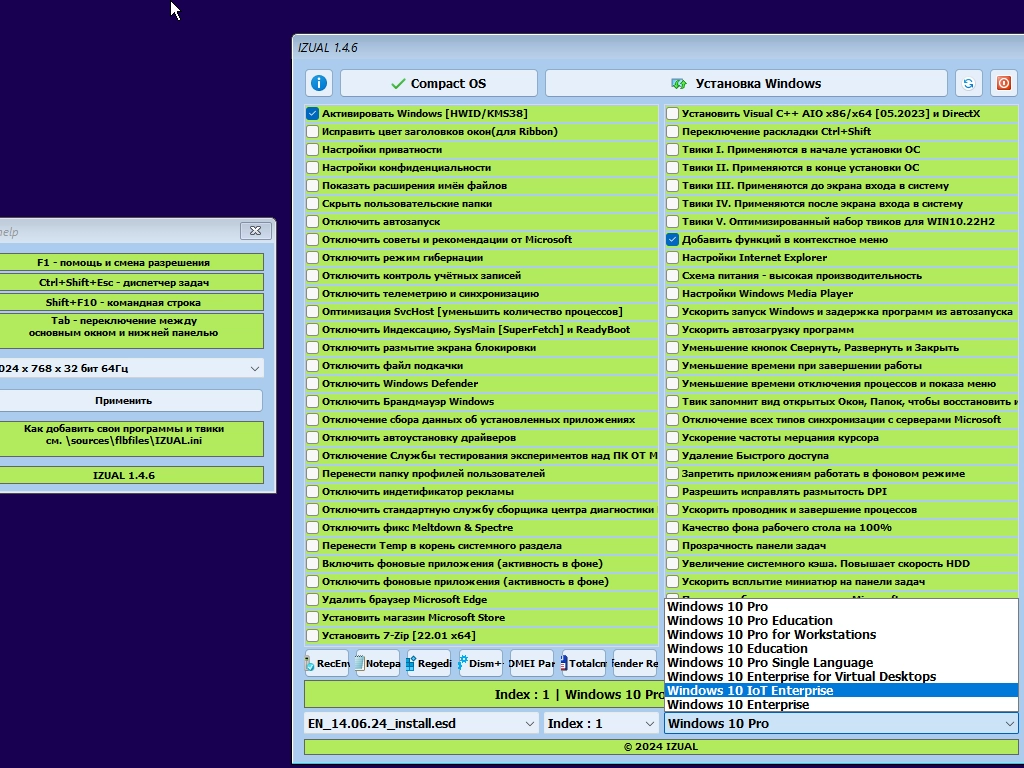Click the Установка Windows button

click(x=746, y=83)
